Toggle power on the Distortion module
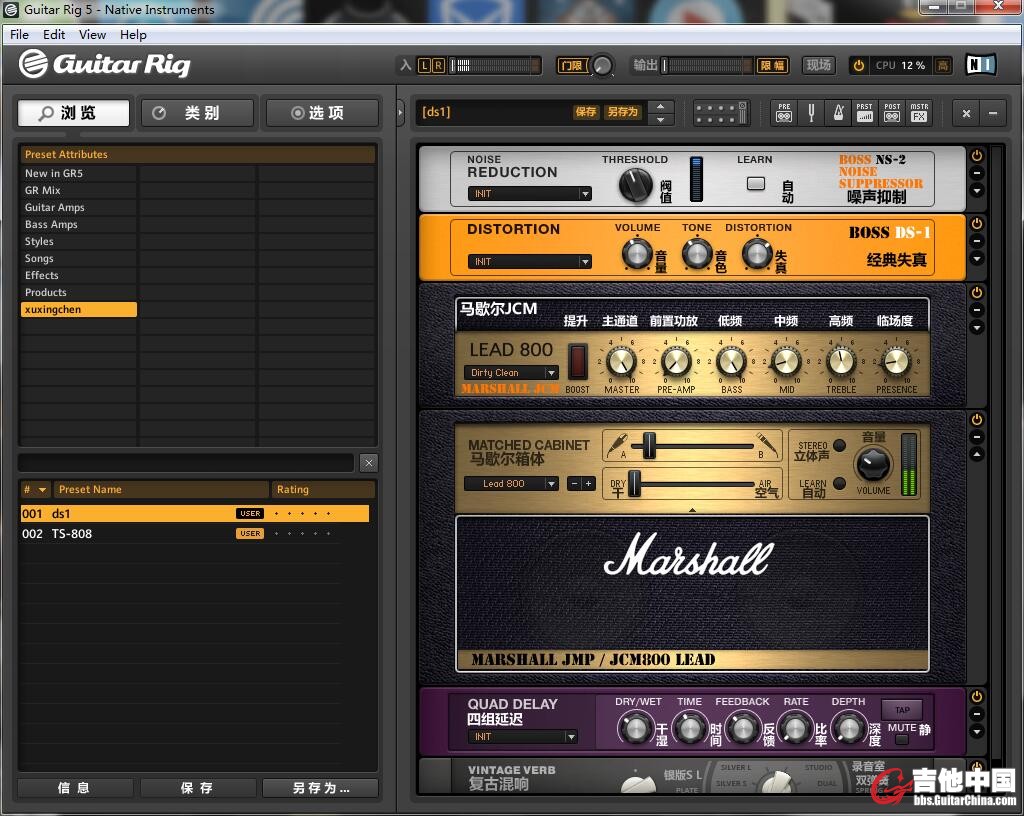 pyautogui.click(x=977, y=224)
